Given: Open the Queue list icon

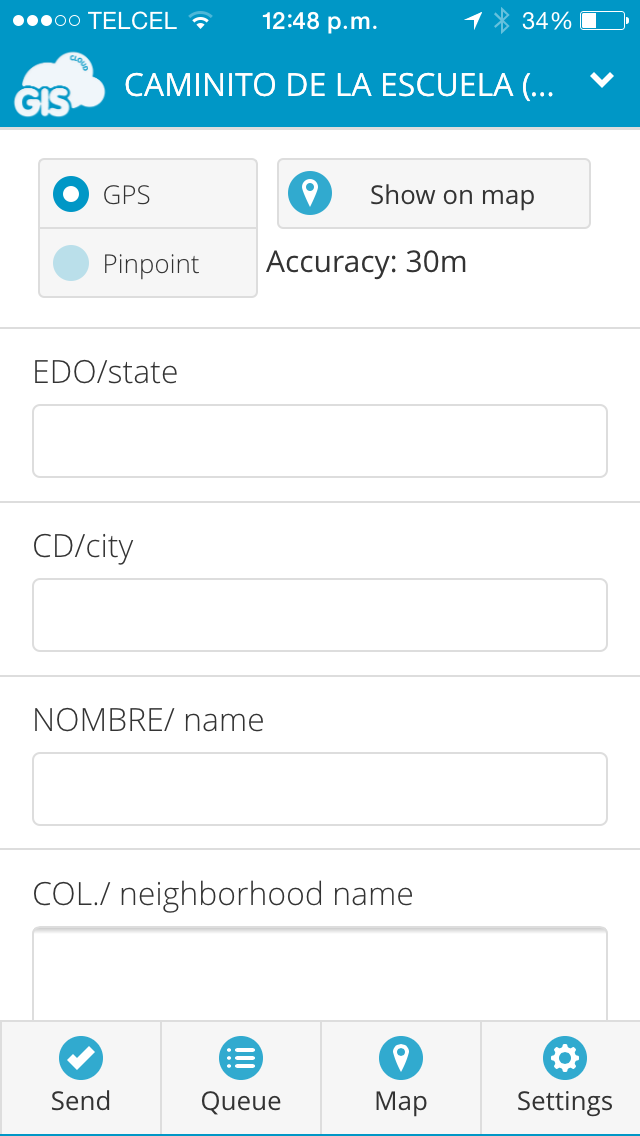Looking at the screenshot, I should pos(240,1057).
